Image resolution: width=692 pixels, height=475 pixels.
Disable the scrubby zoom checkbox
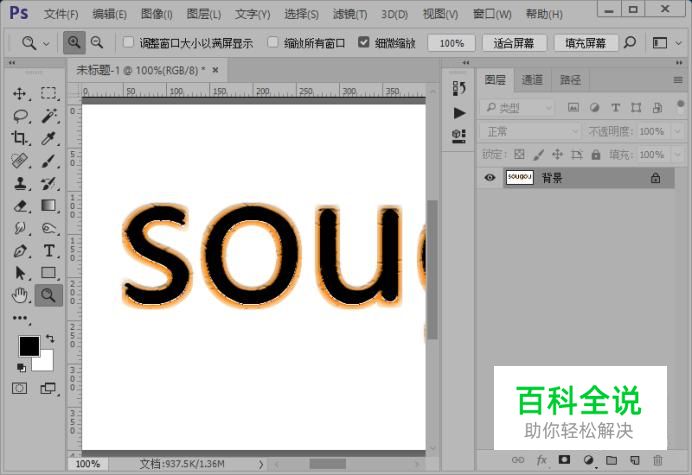pyautogui.click(x=363, y=42)
